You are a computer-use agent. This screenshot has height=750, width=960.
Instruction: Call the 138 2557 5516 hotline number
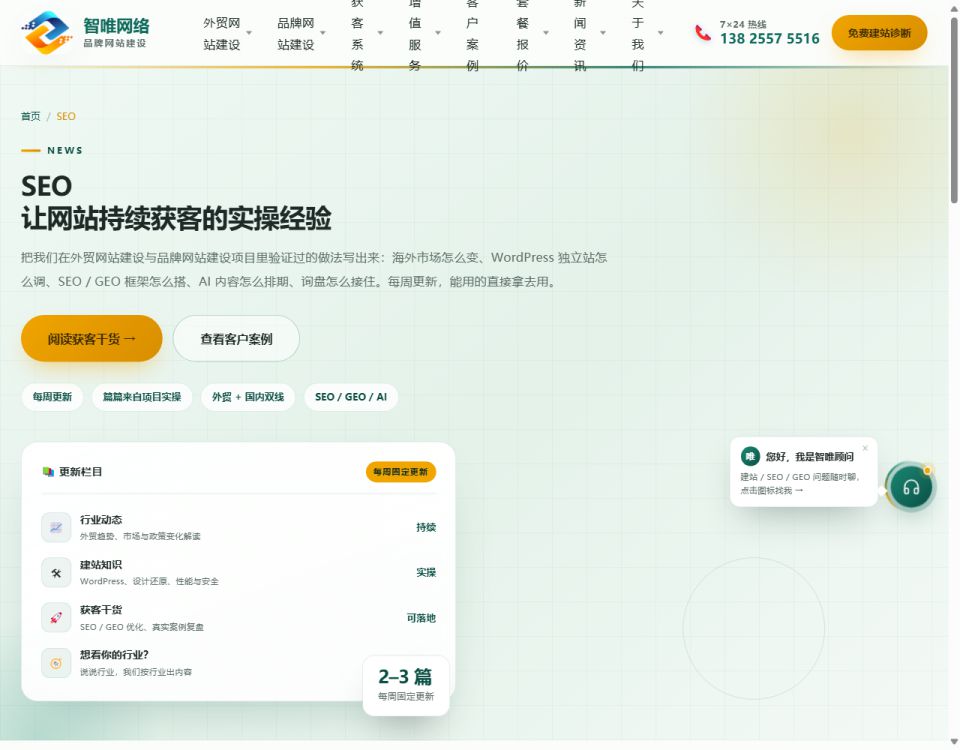click(770, 39)
